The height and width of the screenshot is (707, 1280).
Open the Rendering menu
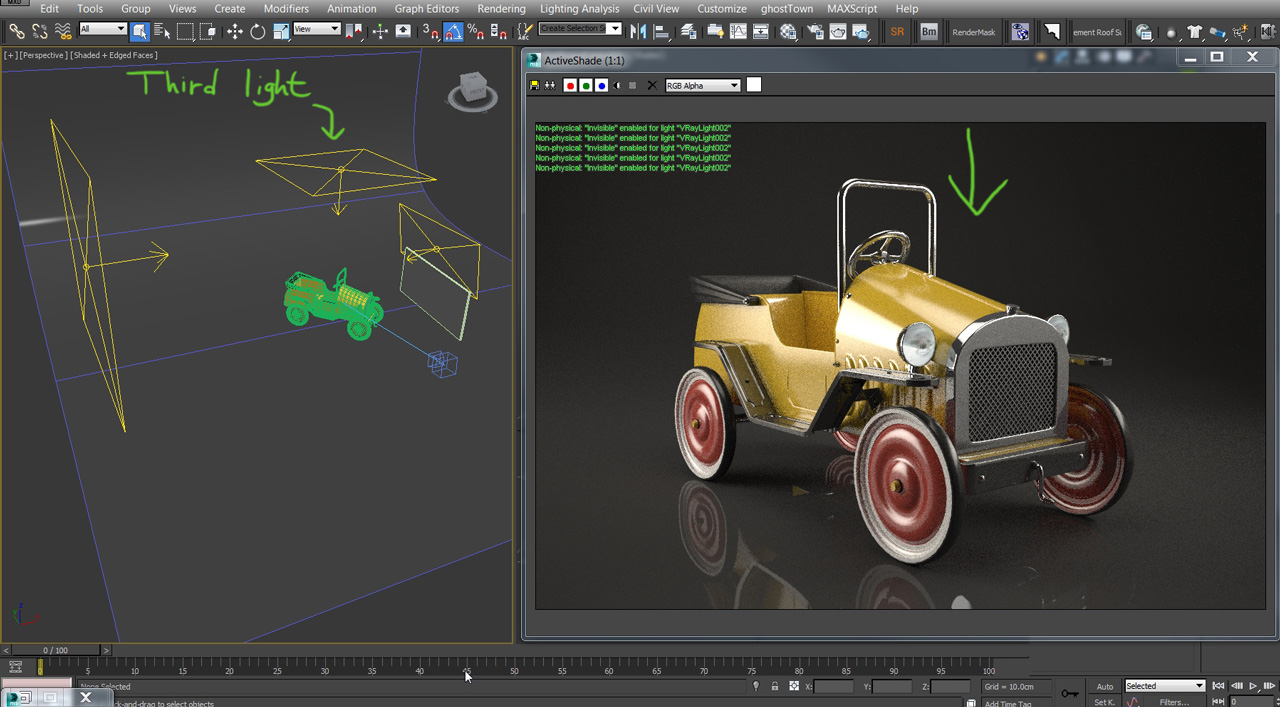tap(502, 8)
